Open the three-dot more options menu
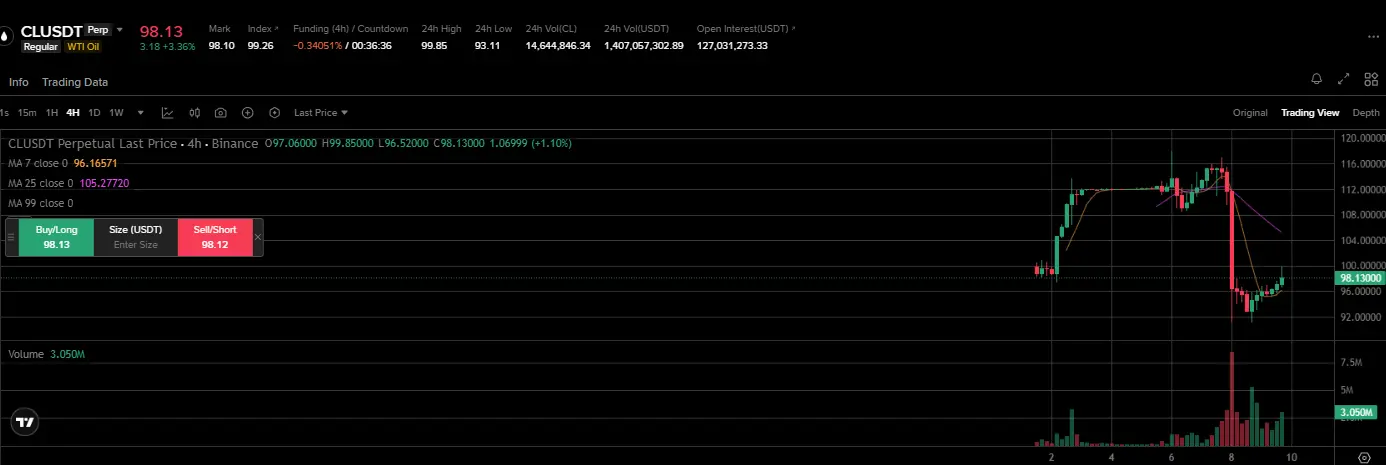 click(x=1371, y=37)
